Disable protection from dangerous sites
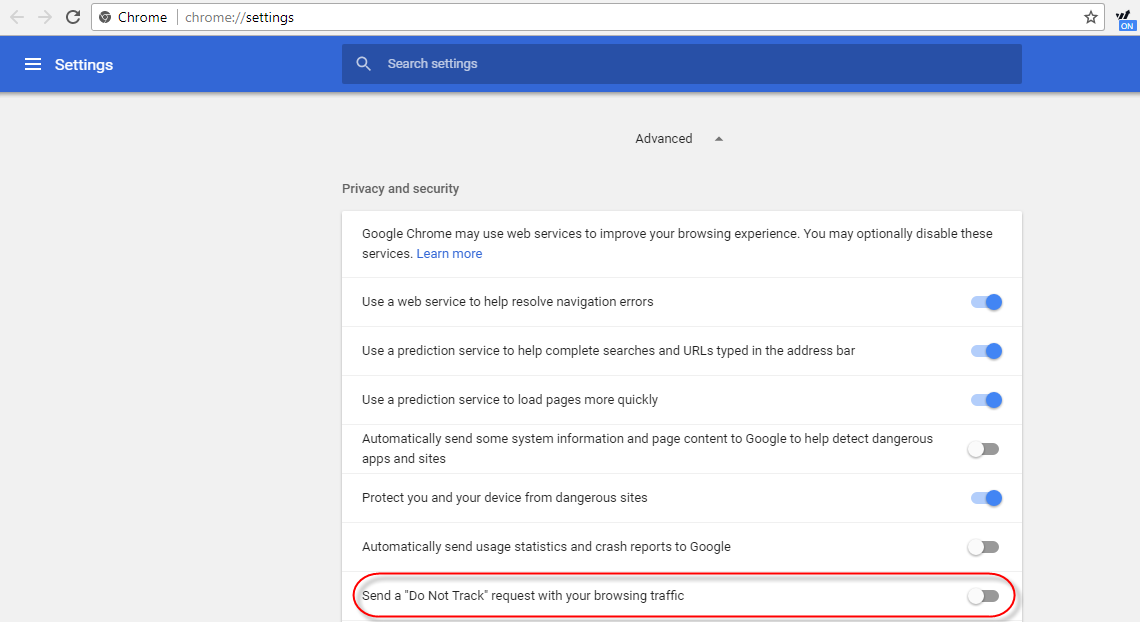The image size is (1140, 622). (986, 498)
